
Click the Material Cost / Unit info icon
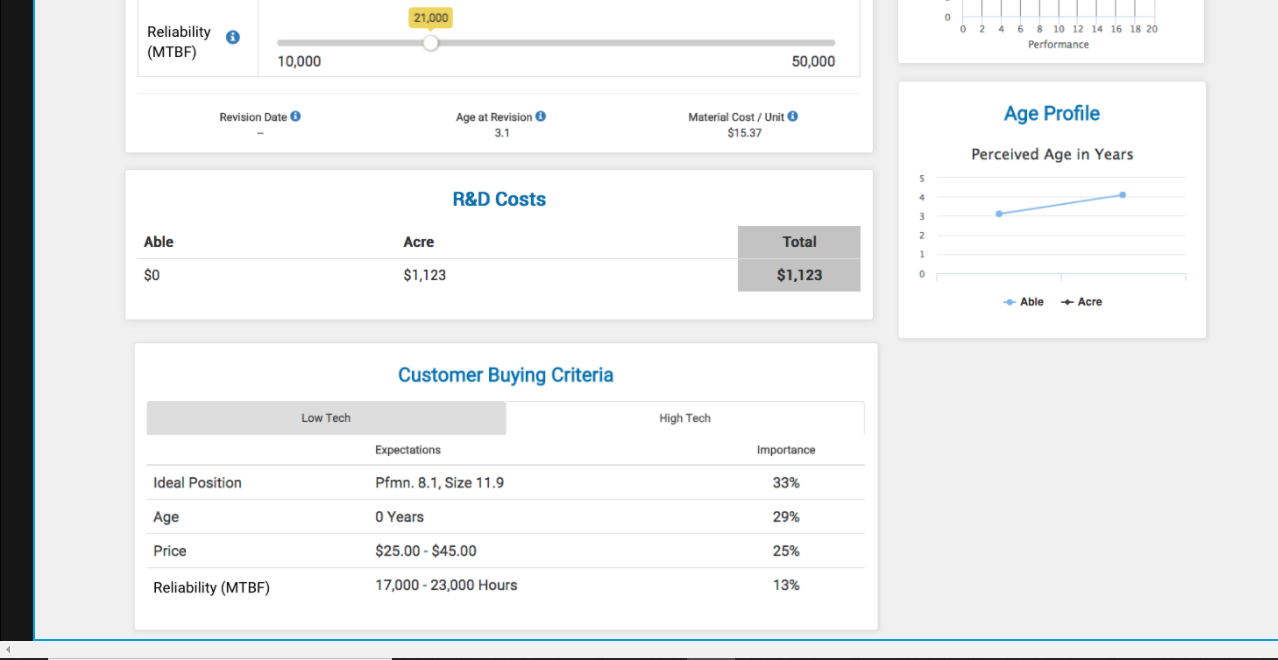pos(793,117)
